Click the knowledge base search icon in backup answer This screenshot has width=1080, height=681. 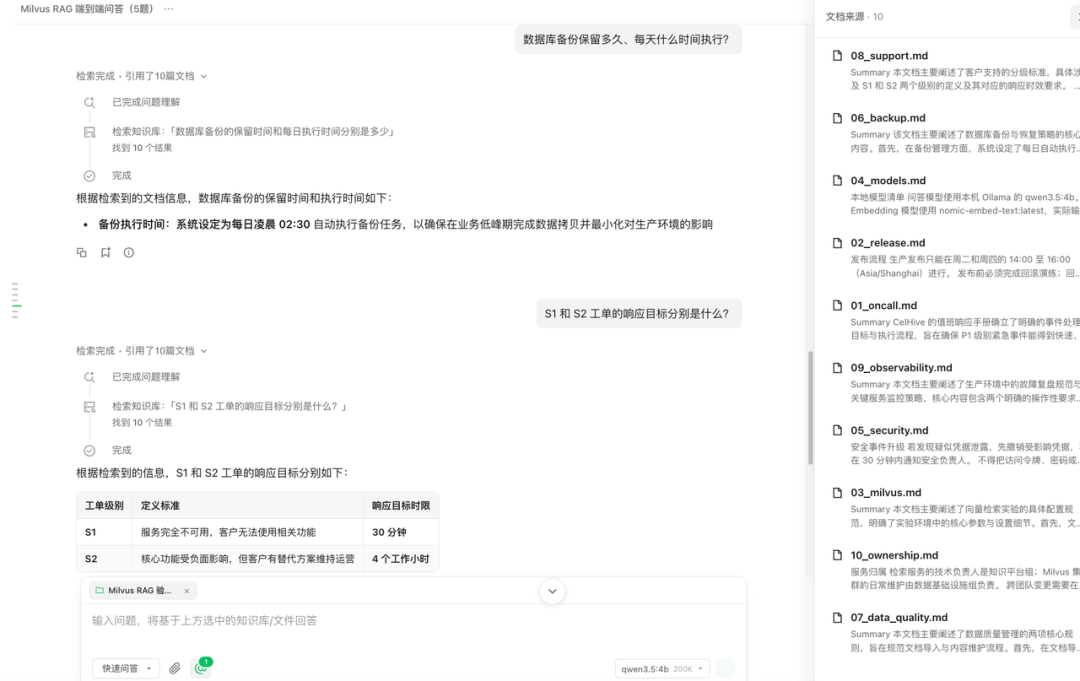click(x=90, y=132)
